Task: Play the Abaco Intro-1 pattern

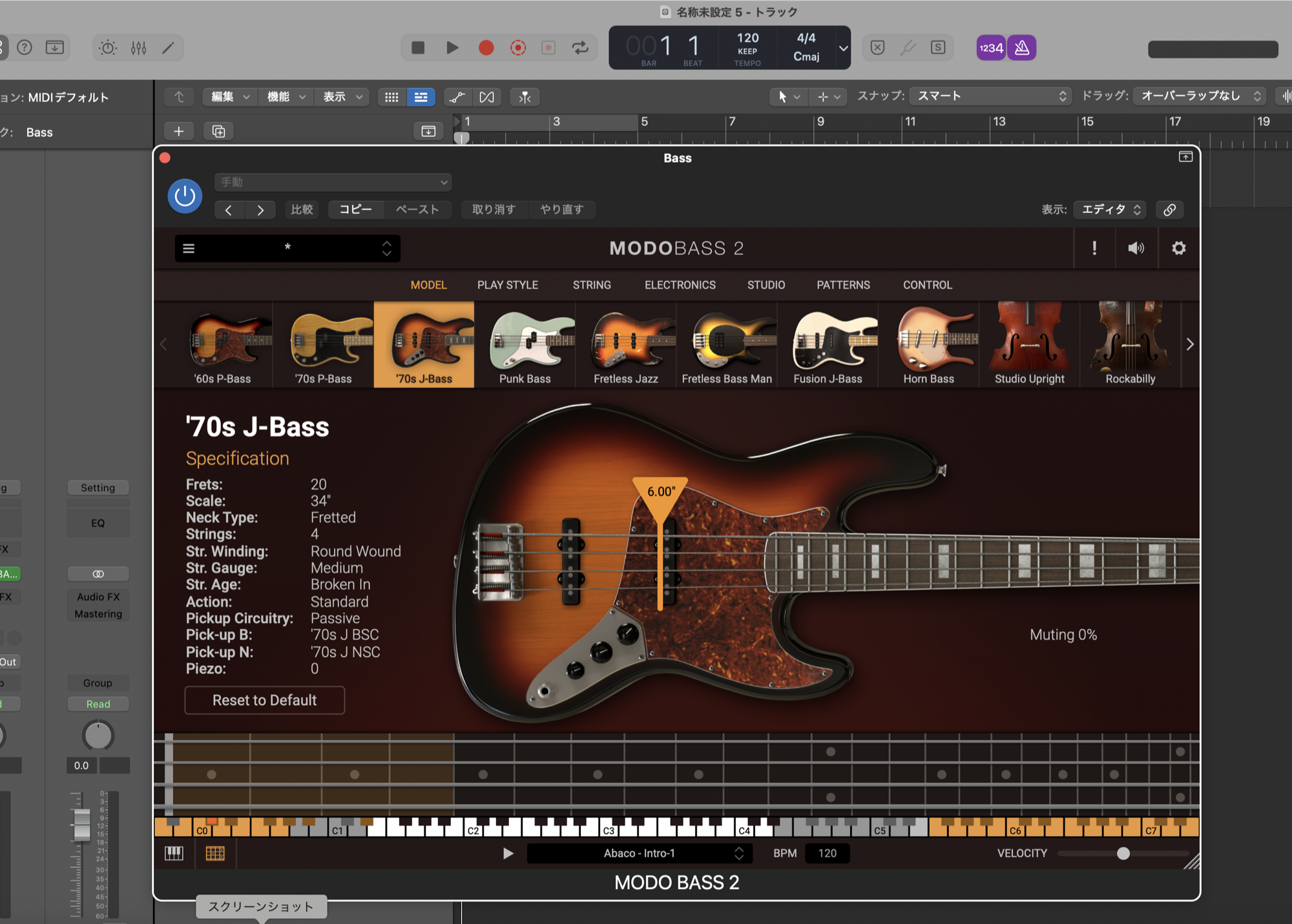Action: tap(508, 854)
